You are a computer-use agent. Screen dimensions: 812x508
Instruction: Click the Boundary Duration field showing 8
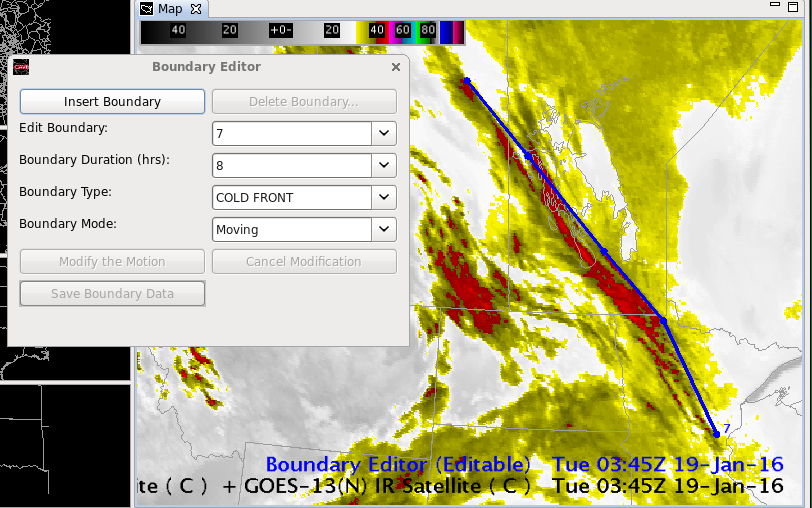tap(292, 166)
